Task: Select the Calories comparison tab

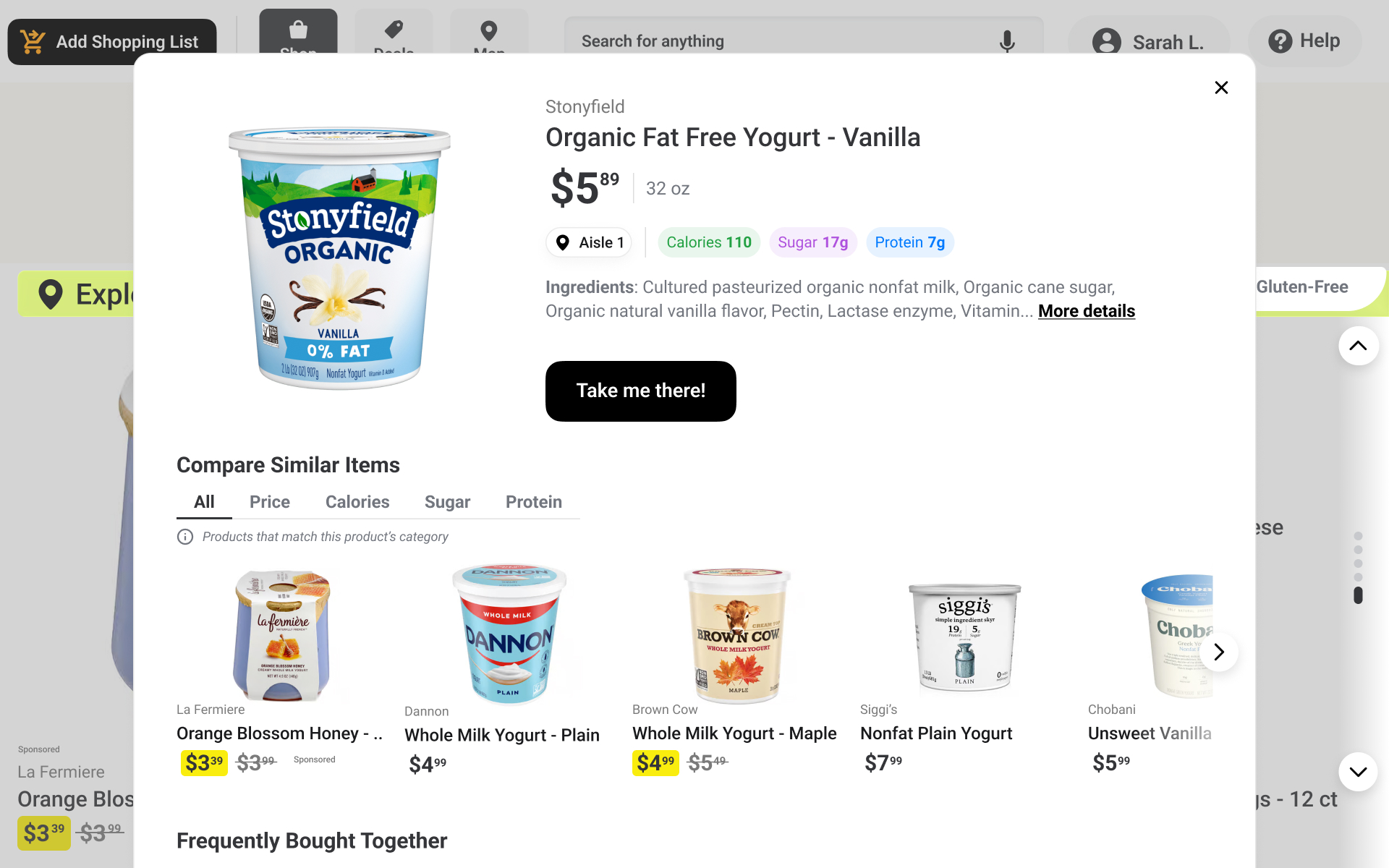Action: point(357,502)
